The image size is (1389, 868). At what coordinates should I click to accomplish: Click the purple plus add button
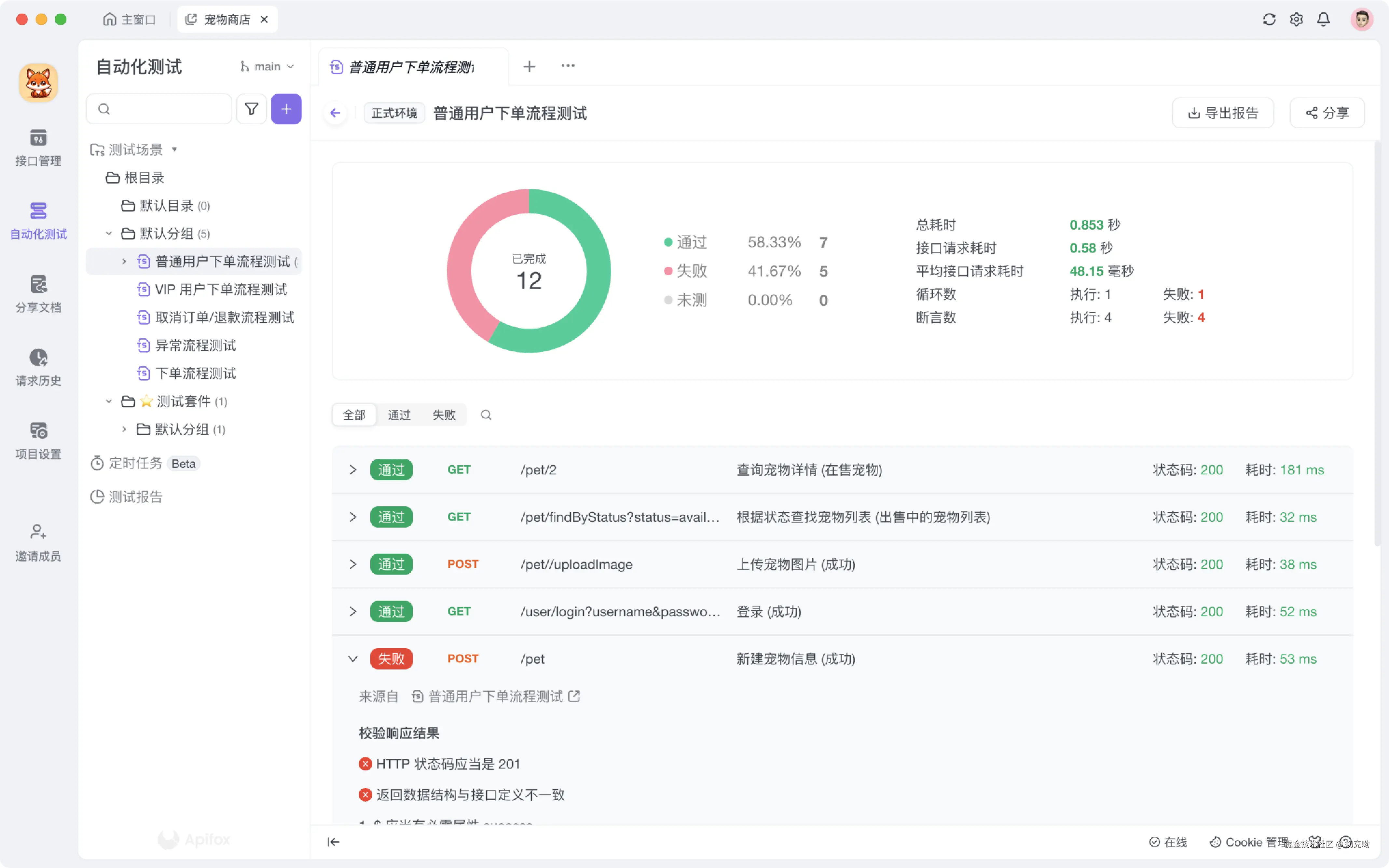286,109
